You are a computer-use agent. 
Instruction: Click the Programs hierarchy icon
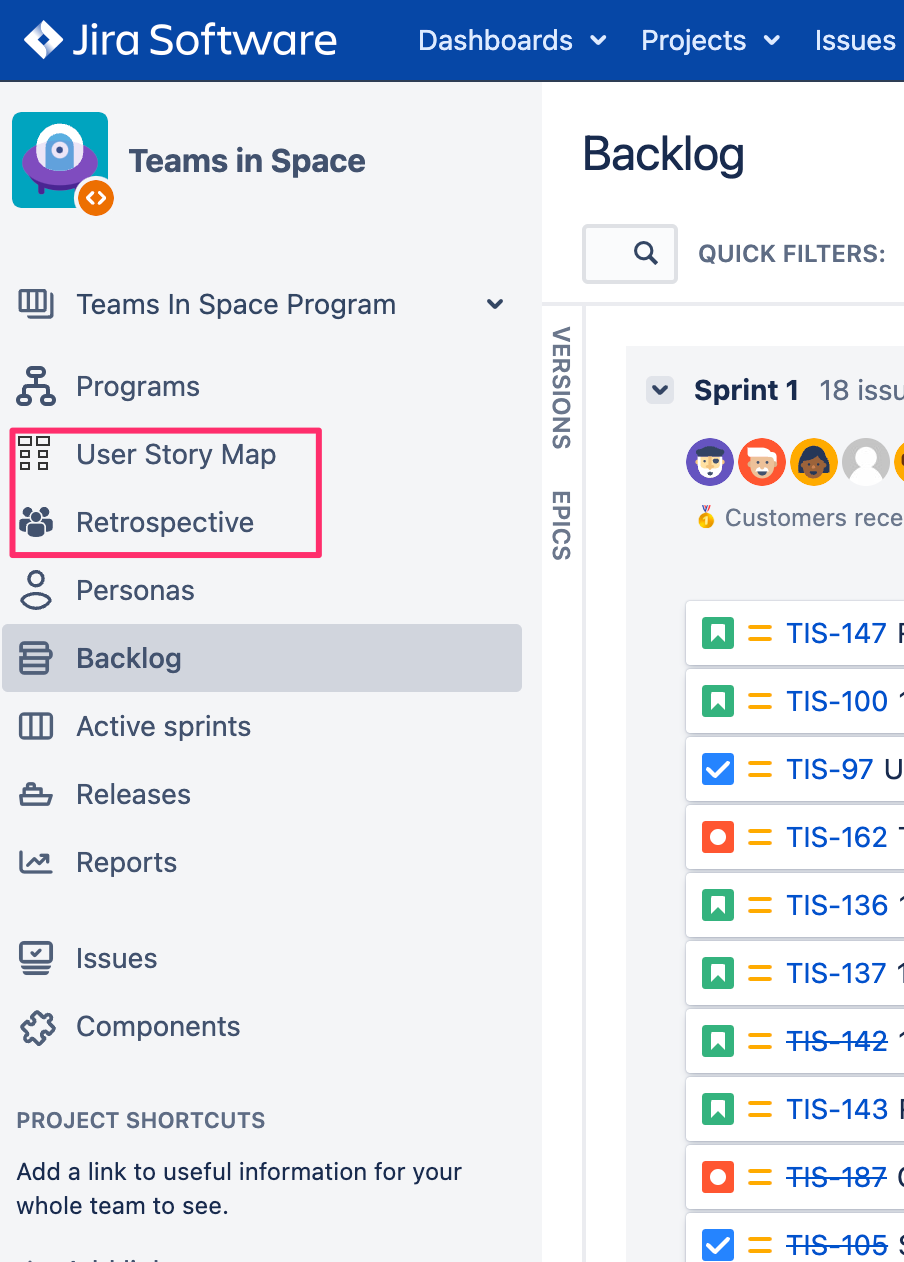point(36,387)
